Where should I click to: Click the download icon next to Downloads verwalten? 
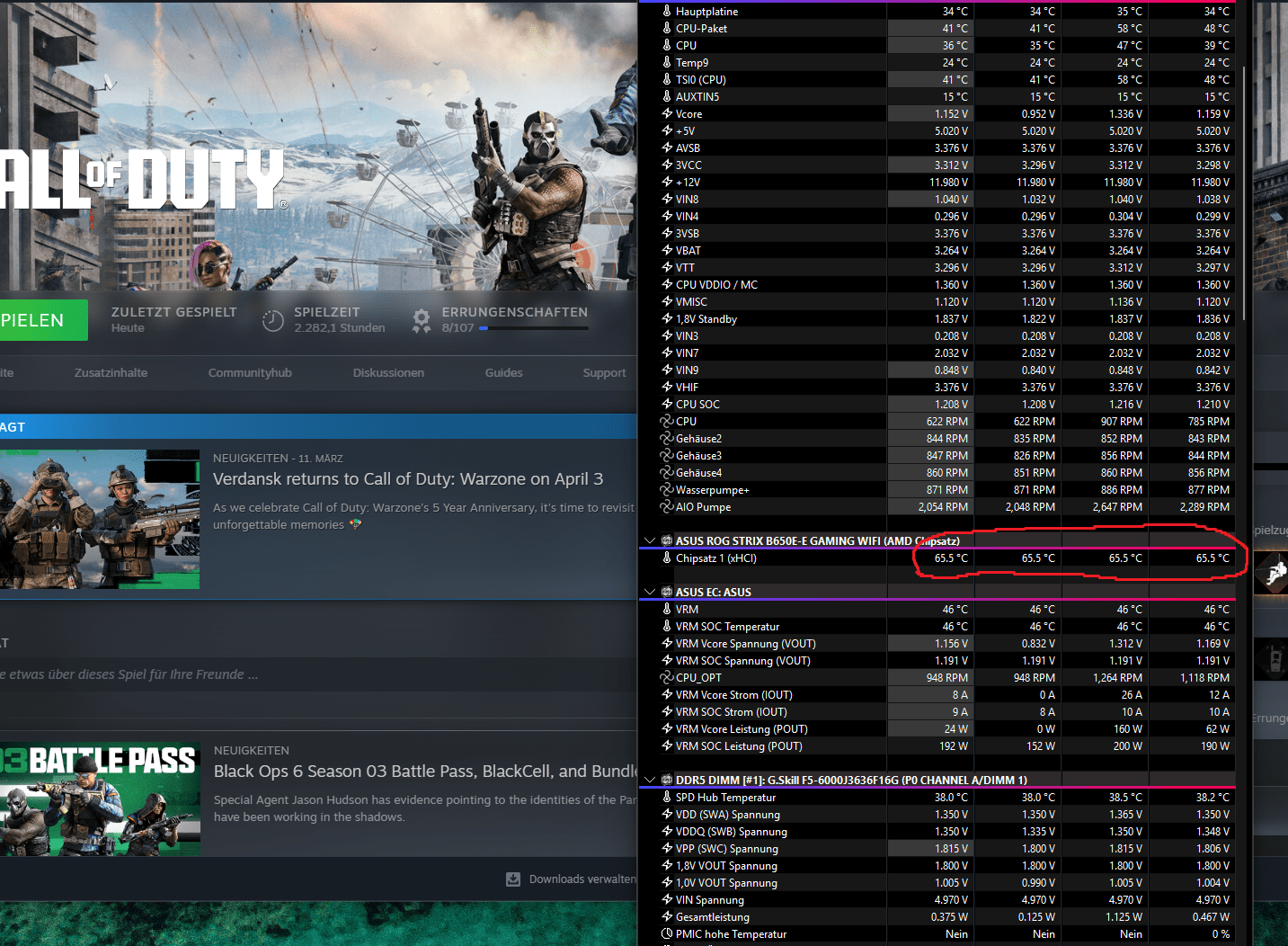tap(513, 879)
